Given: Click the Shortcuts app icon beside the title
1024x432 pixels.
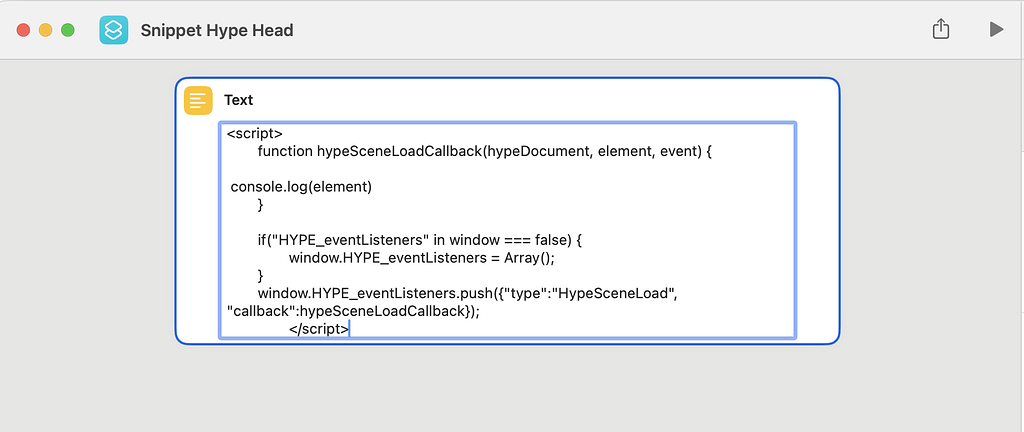Looking at the screenshot, I should [x=114, y=30].
